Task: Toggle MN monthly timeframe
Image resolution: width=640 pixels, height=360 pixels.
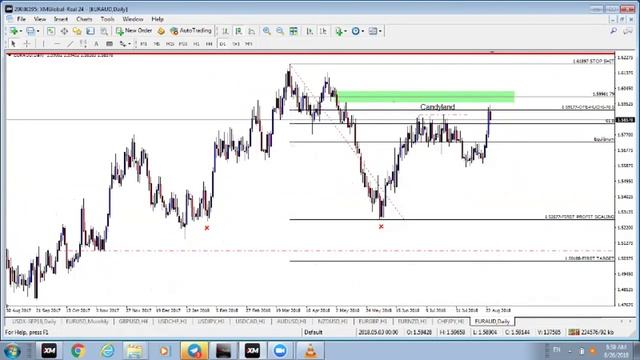Action: click(x=249, y=44)
